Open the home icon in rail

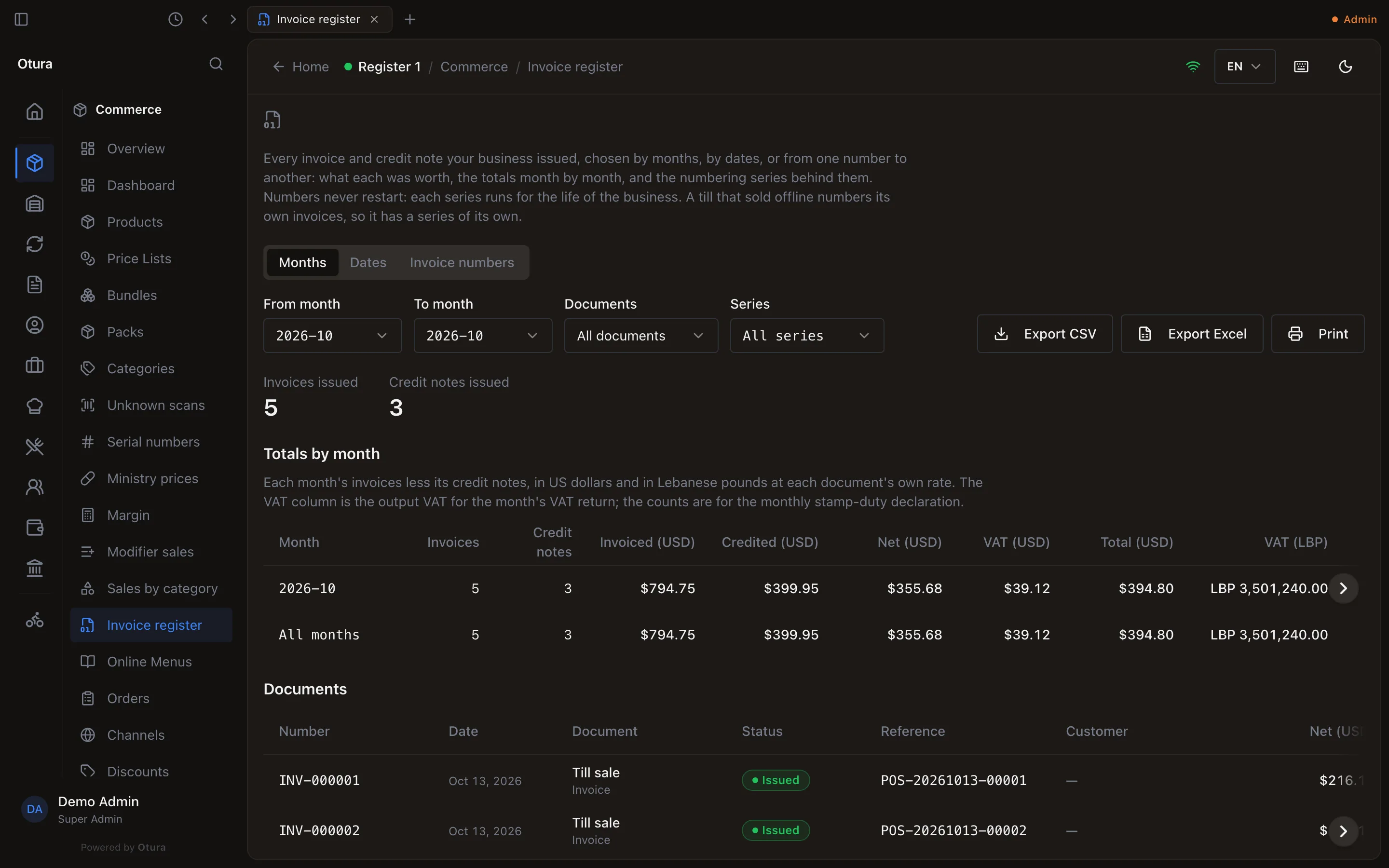click(34, 111)
